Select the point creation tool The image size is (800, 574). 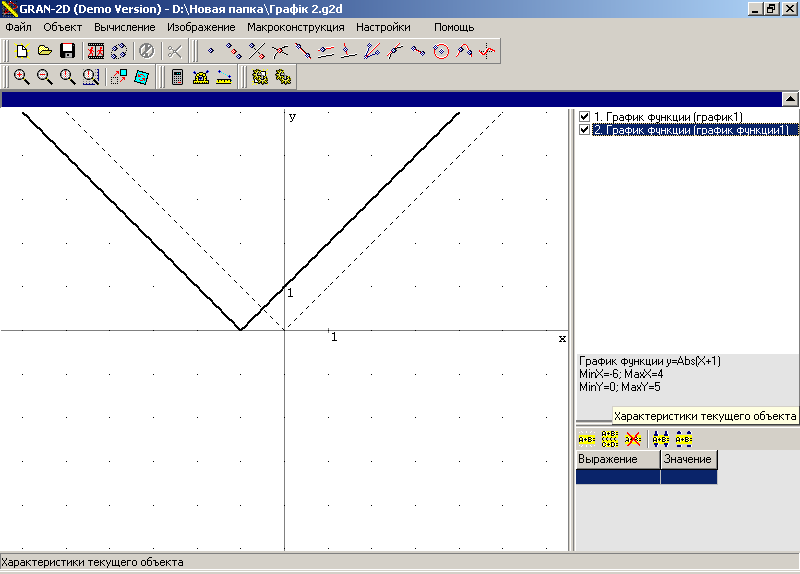(211, 51)
